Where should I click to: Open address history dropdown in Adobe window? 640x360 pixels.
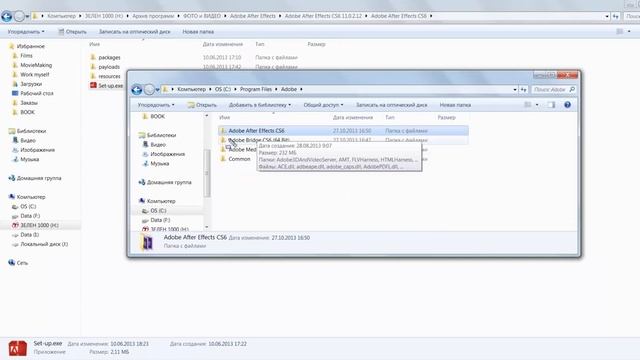coord(515,89)
